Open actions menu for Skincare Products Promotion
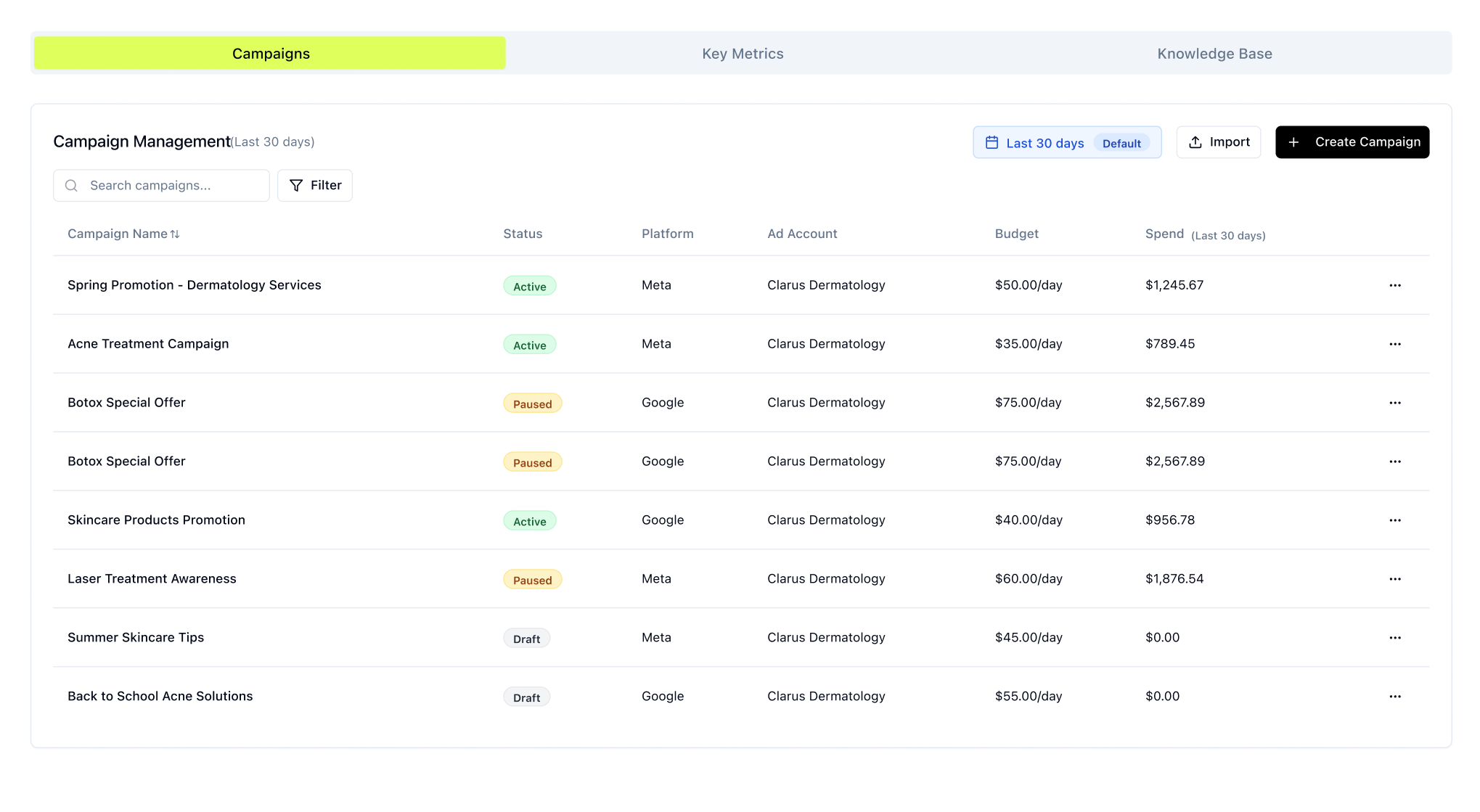The height and width of the screenshot is (812, 1480). coord(1394,520)
